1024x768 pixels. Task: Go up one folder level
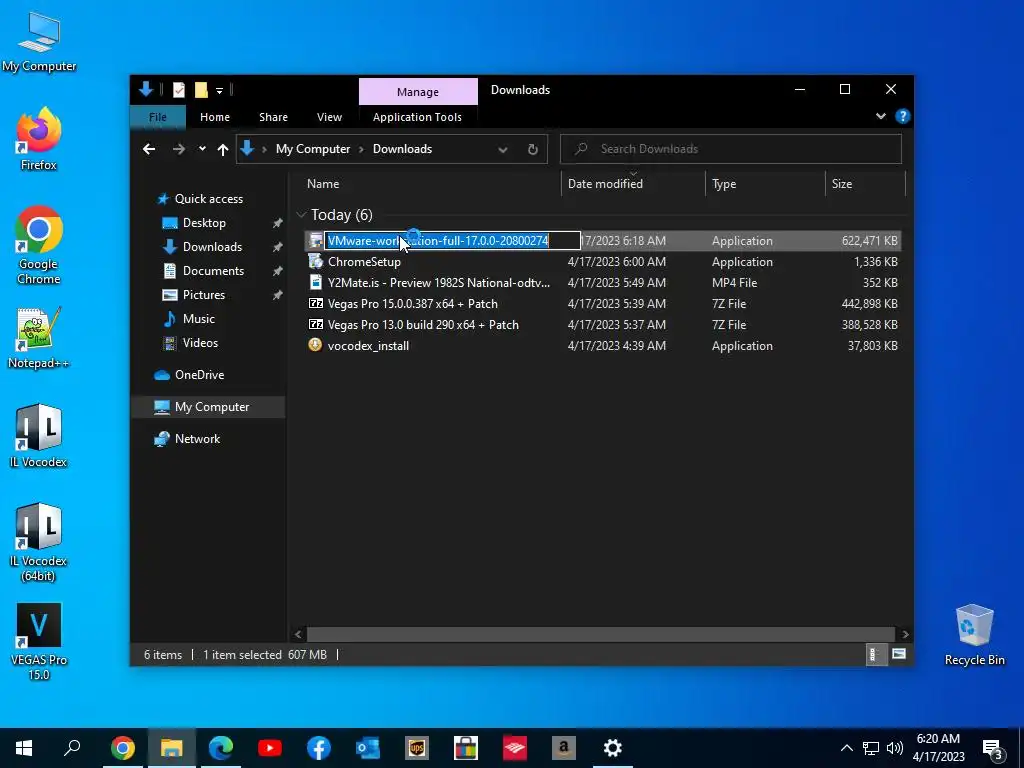click(223, 150)
